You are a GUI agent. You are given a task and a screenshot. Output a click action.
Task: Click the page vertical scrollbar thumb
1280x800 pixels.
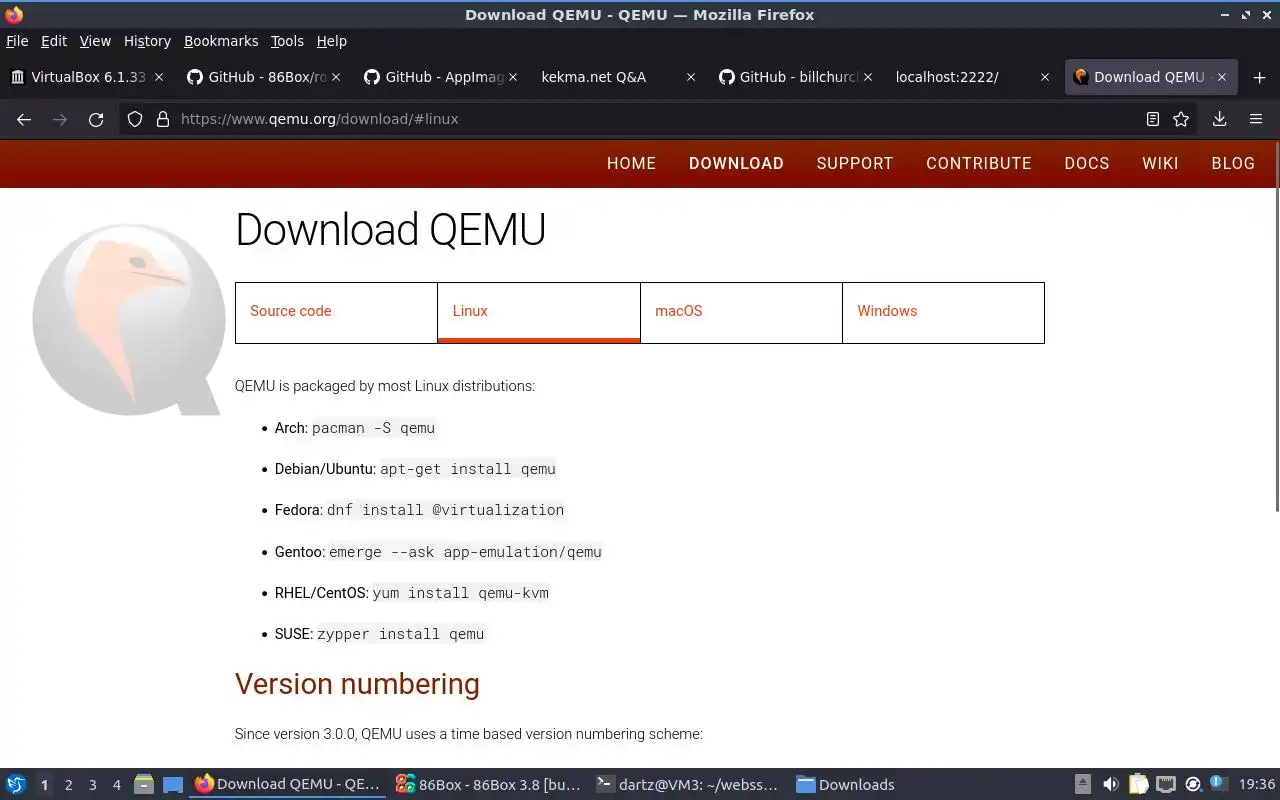point(1276,325)
